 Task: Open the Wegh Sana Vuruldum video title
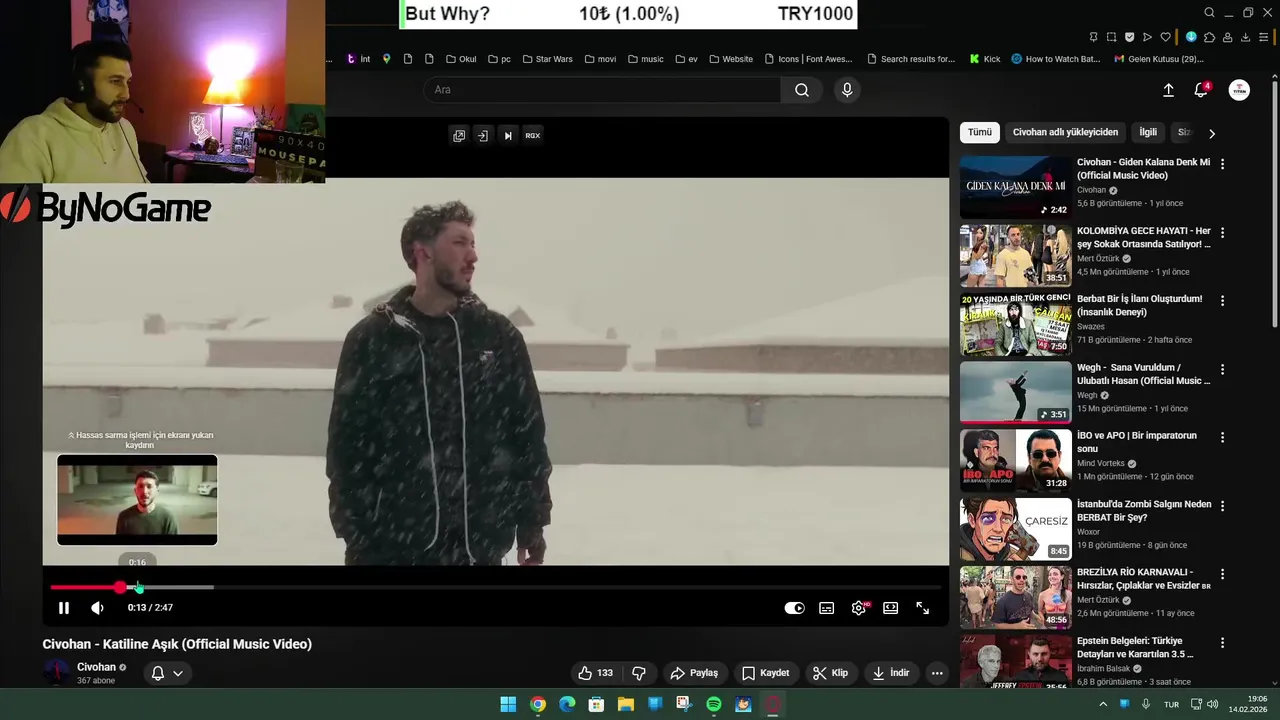point(1143,374)
